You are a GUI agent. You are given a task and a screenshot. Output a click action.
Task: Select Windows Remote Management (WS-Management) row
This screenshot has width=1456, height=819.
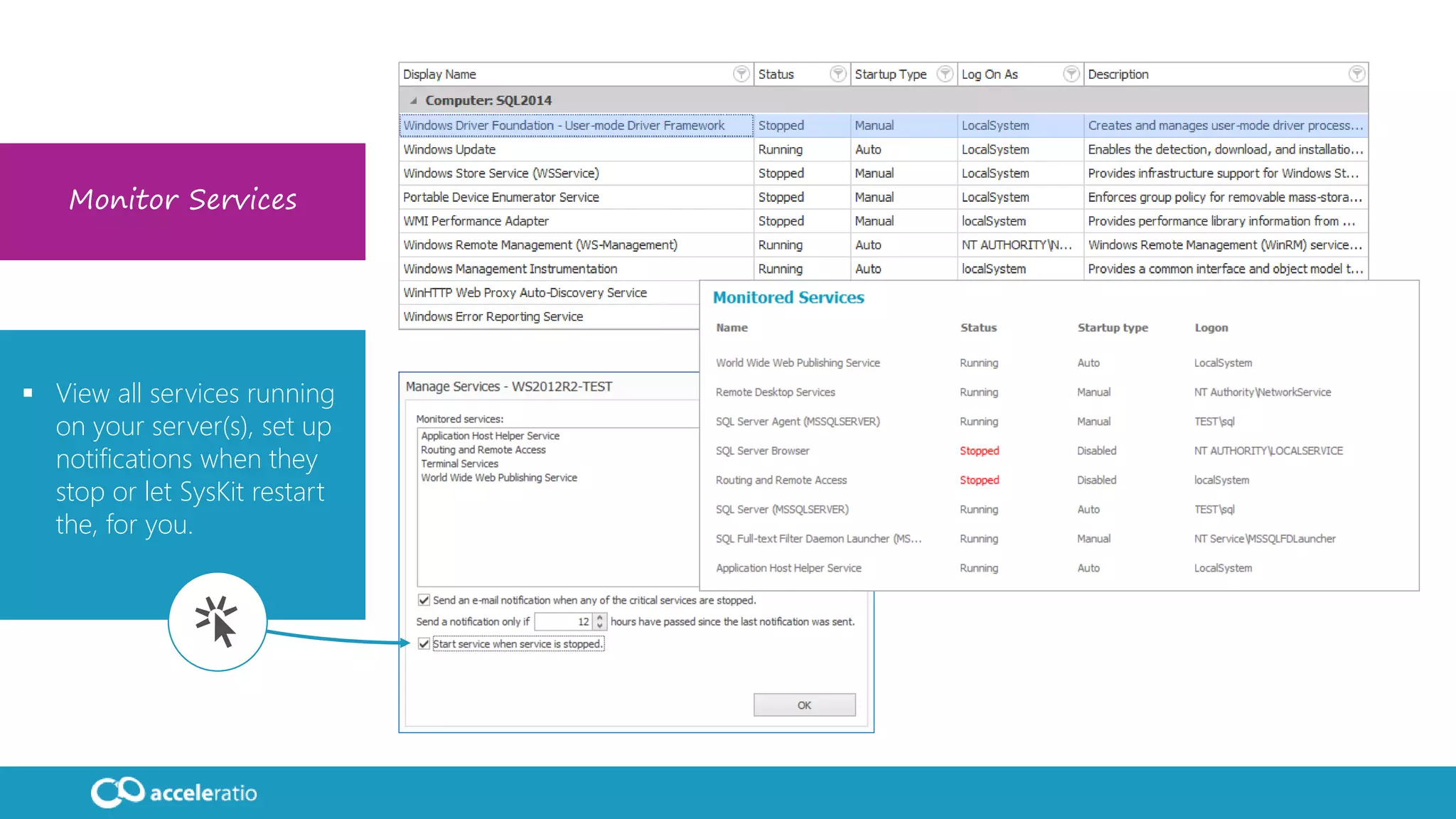pos(884,245)
